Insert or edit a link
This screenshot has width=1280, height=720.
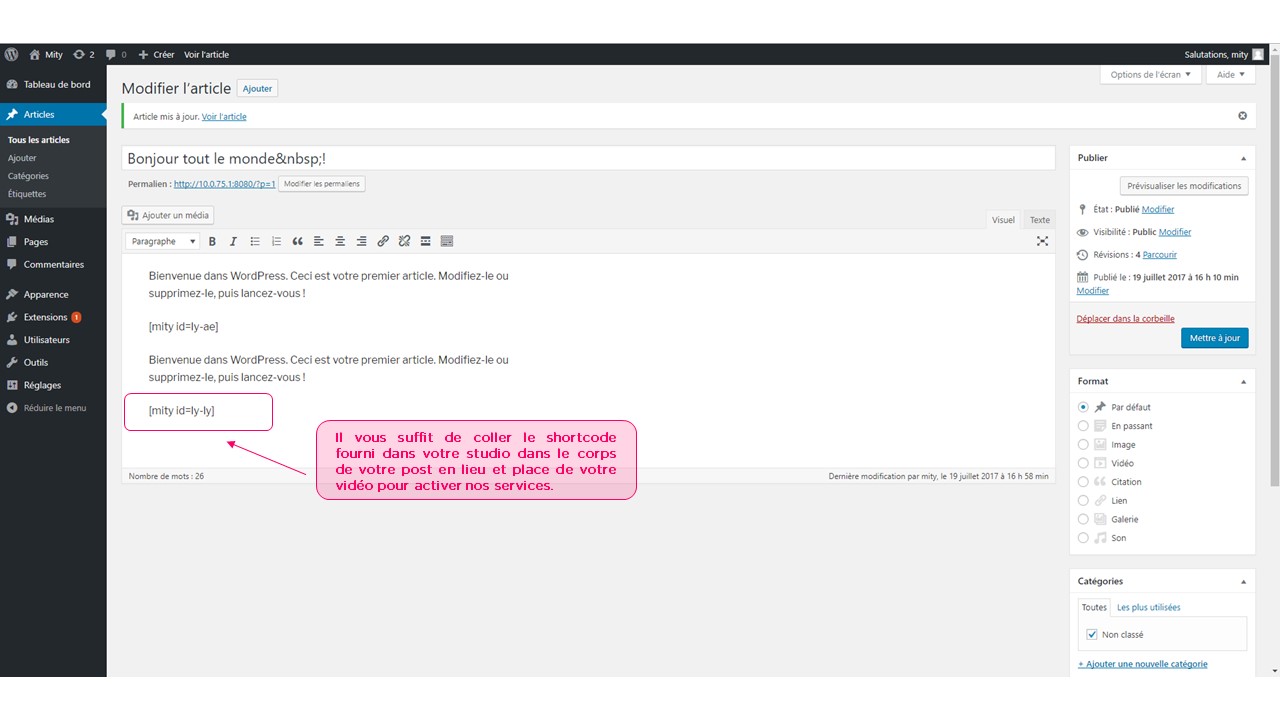click(x=383, y=241)
